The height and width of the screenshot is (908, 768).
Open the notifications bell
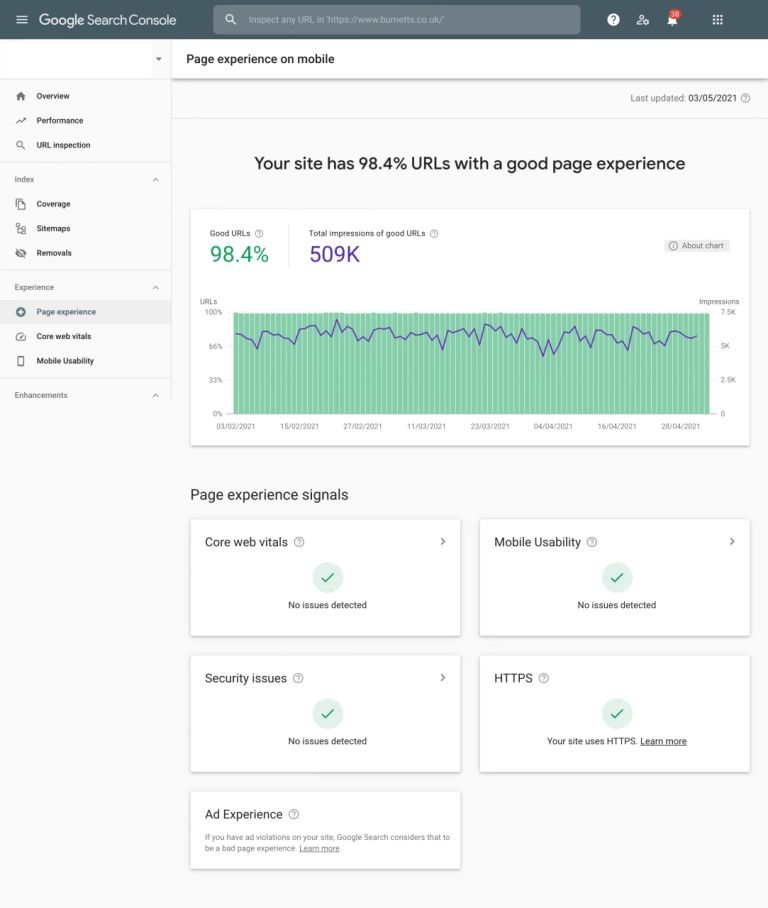672,20
